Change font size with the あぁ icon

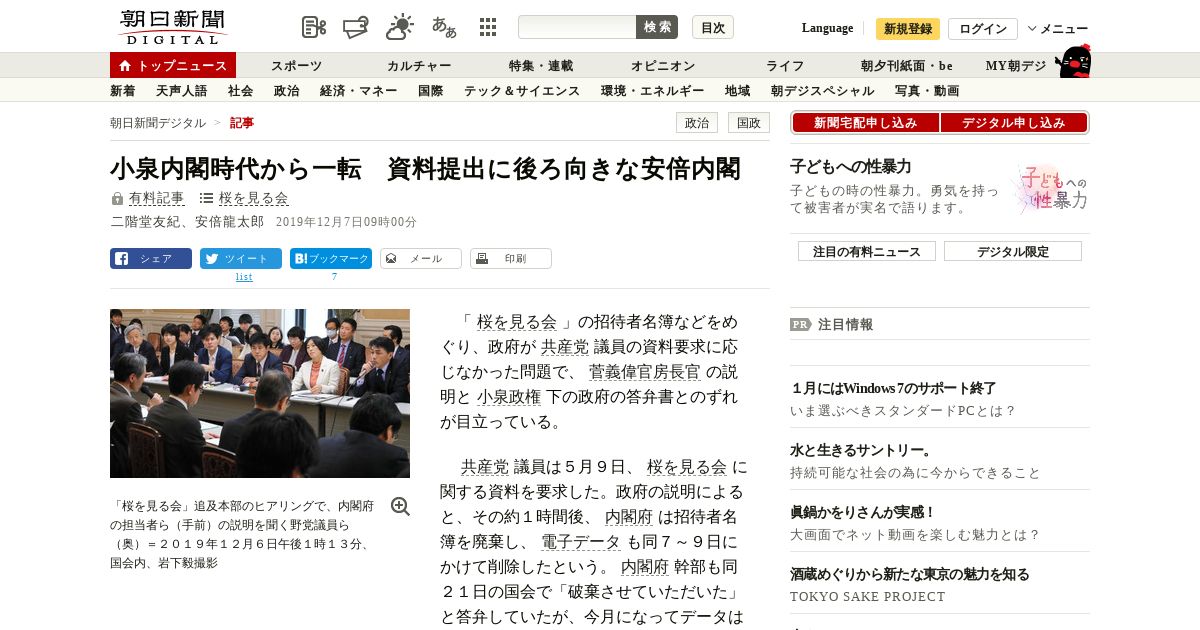444,27
